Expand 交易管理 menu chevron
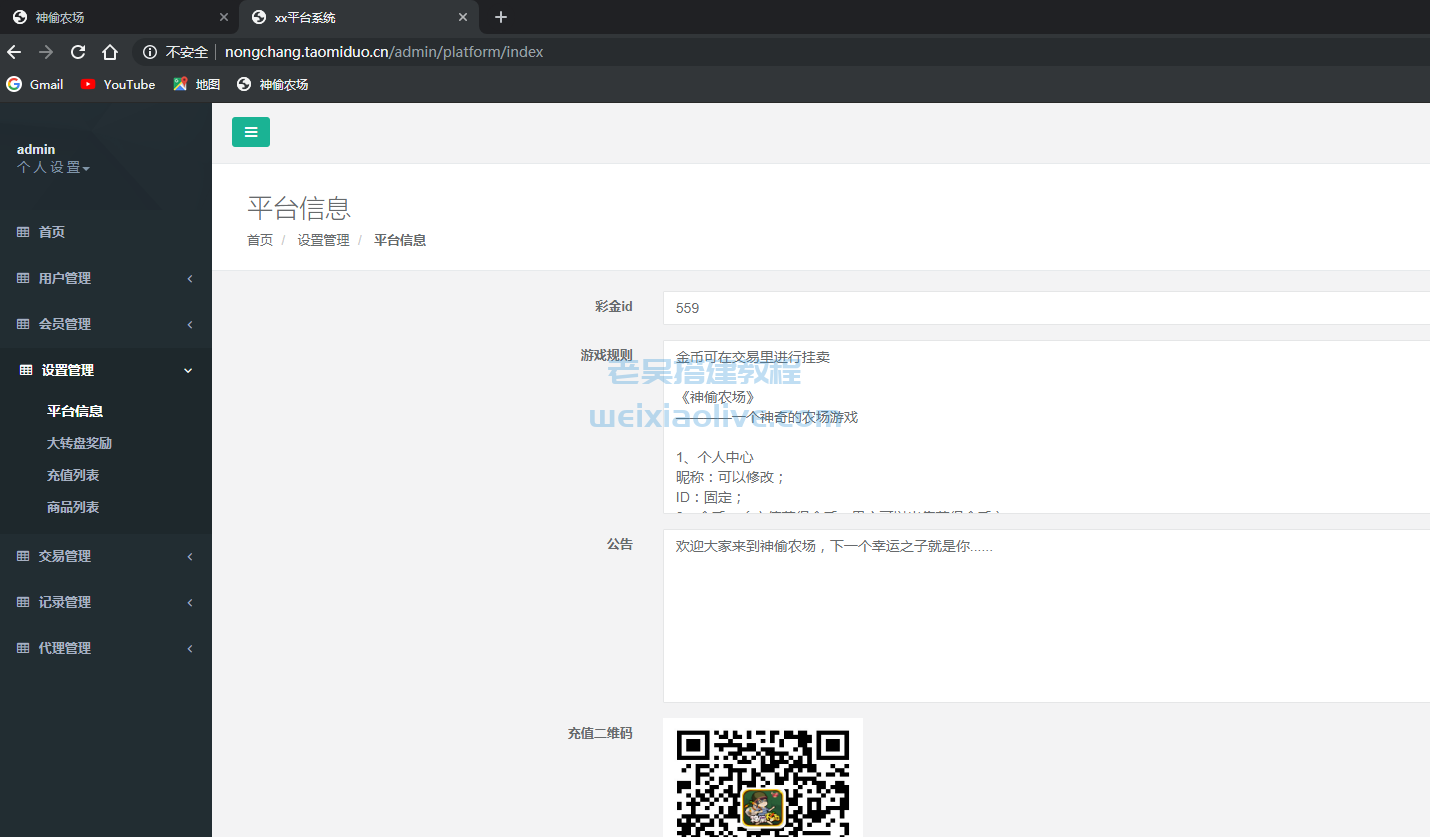This screenshot has width=1430, height=837. 190,556
